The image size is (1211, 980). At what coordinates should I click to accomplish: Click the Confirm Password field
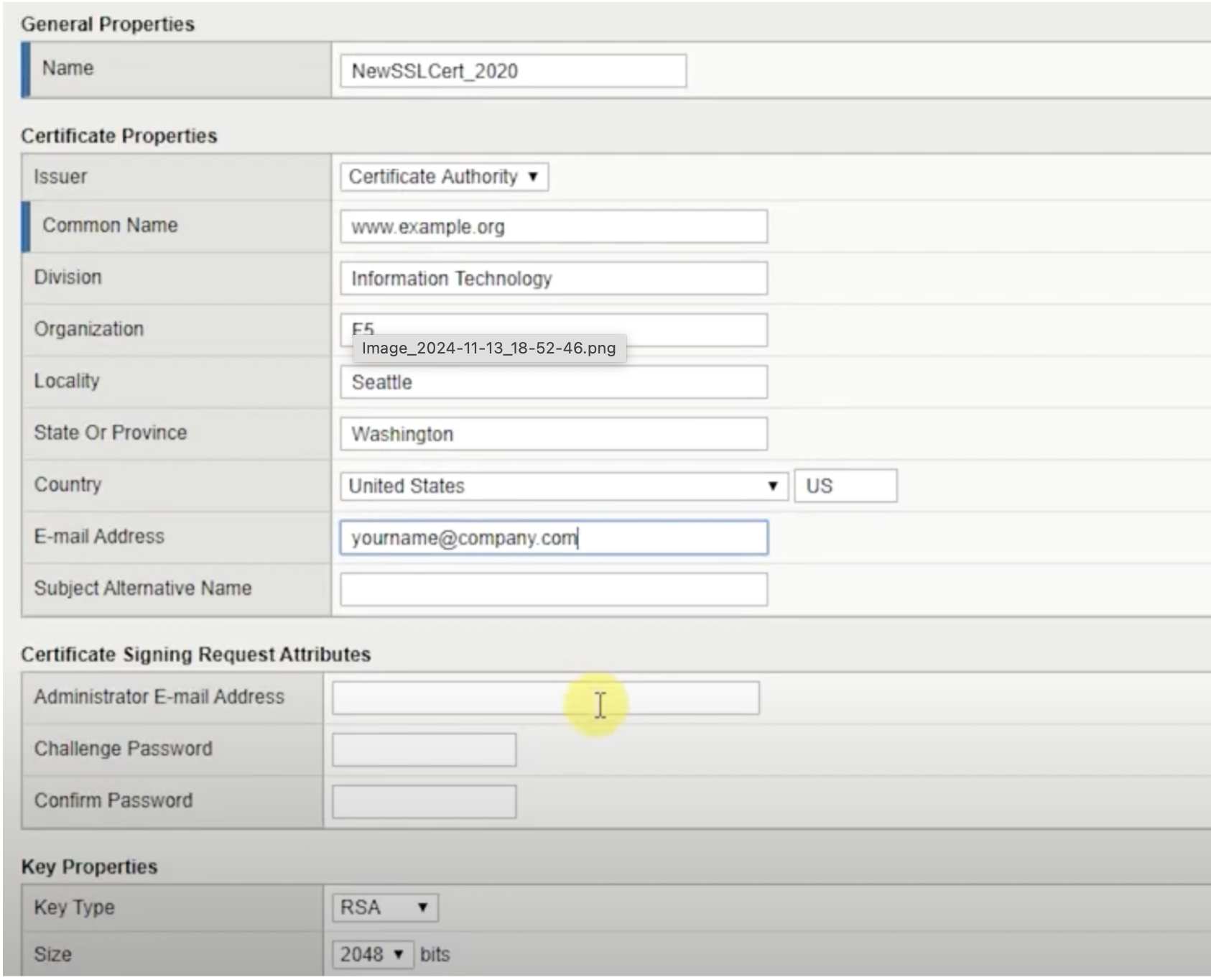424,802
